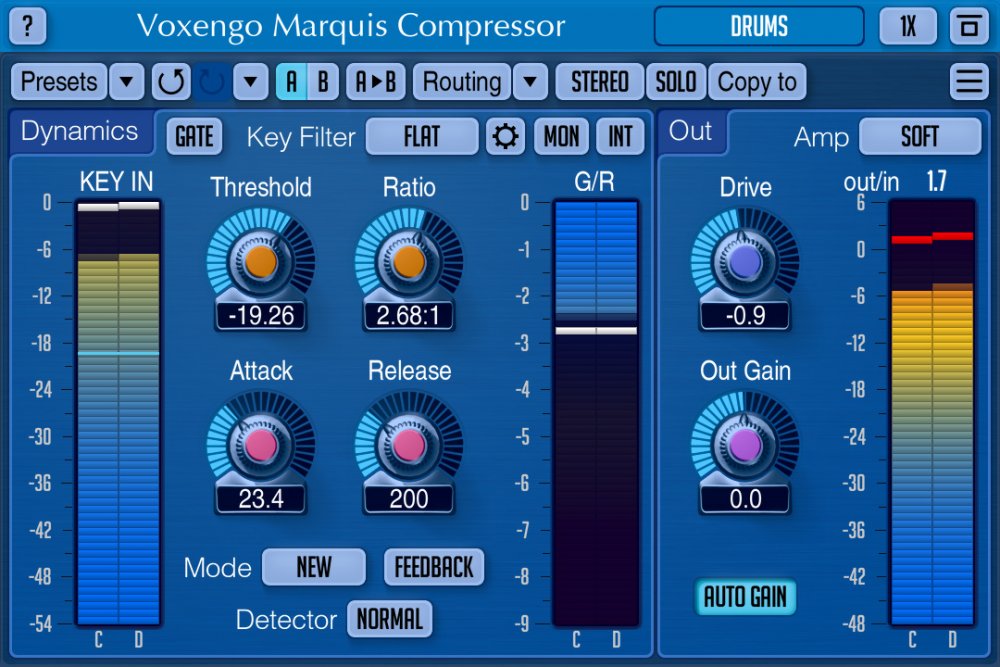Click the Drive knob
The width and height of the screenshot is (1000, 667).
(x=745, y=262)
